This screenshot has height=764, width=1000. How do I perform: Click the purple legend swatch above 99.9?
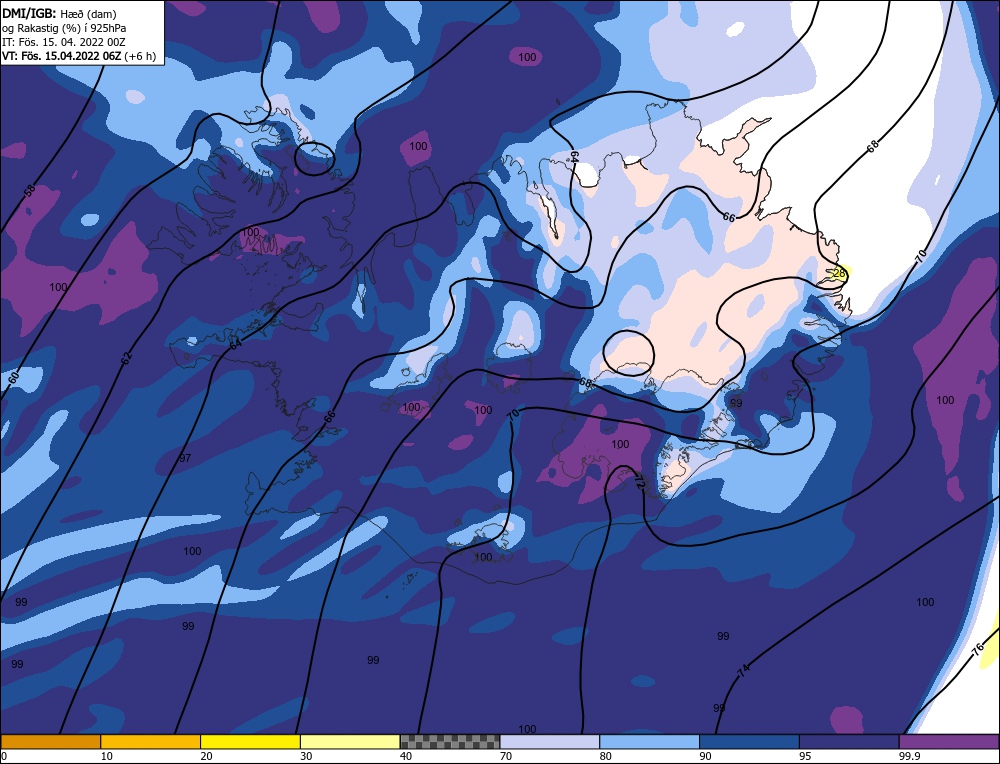pyautogui.click(x=949, y=742)
